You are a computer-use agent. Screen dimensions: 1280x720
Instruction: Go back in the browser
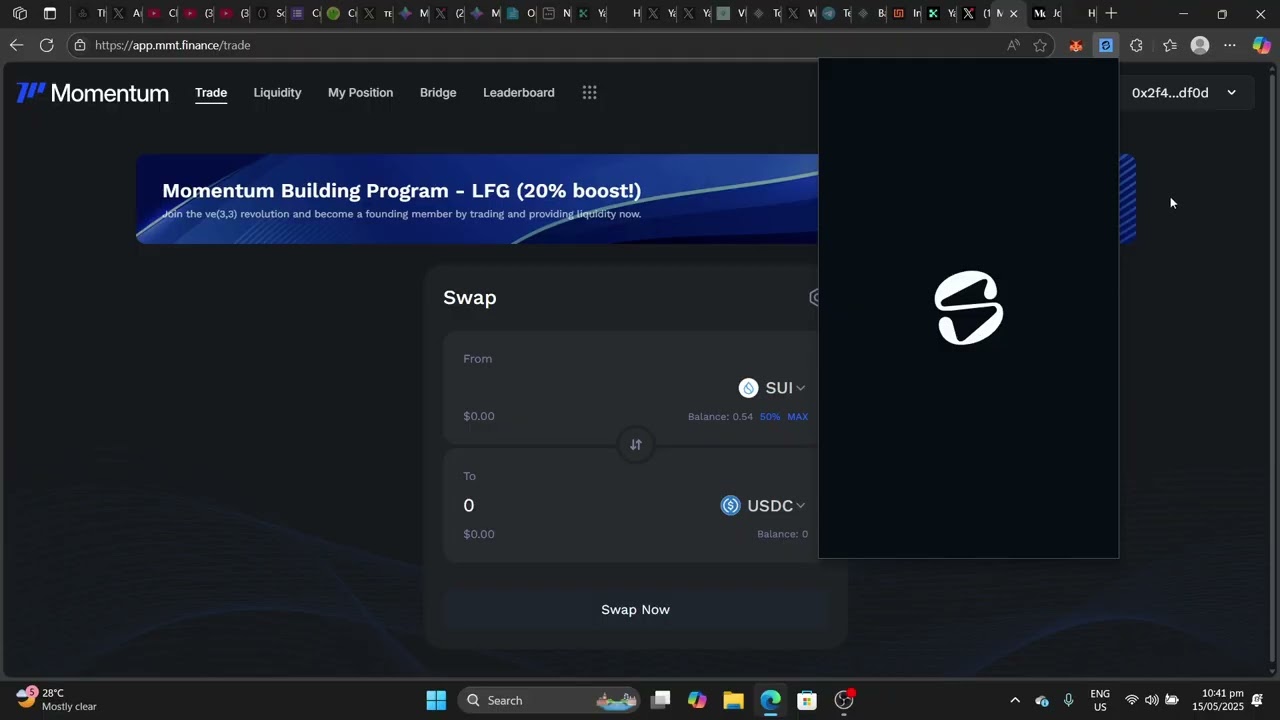point(16,45)
